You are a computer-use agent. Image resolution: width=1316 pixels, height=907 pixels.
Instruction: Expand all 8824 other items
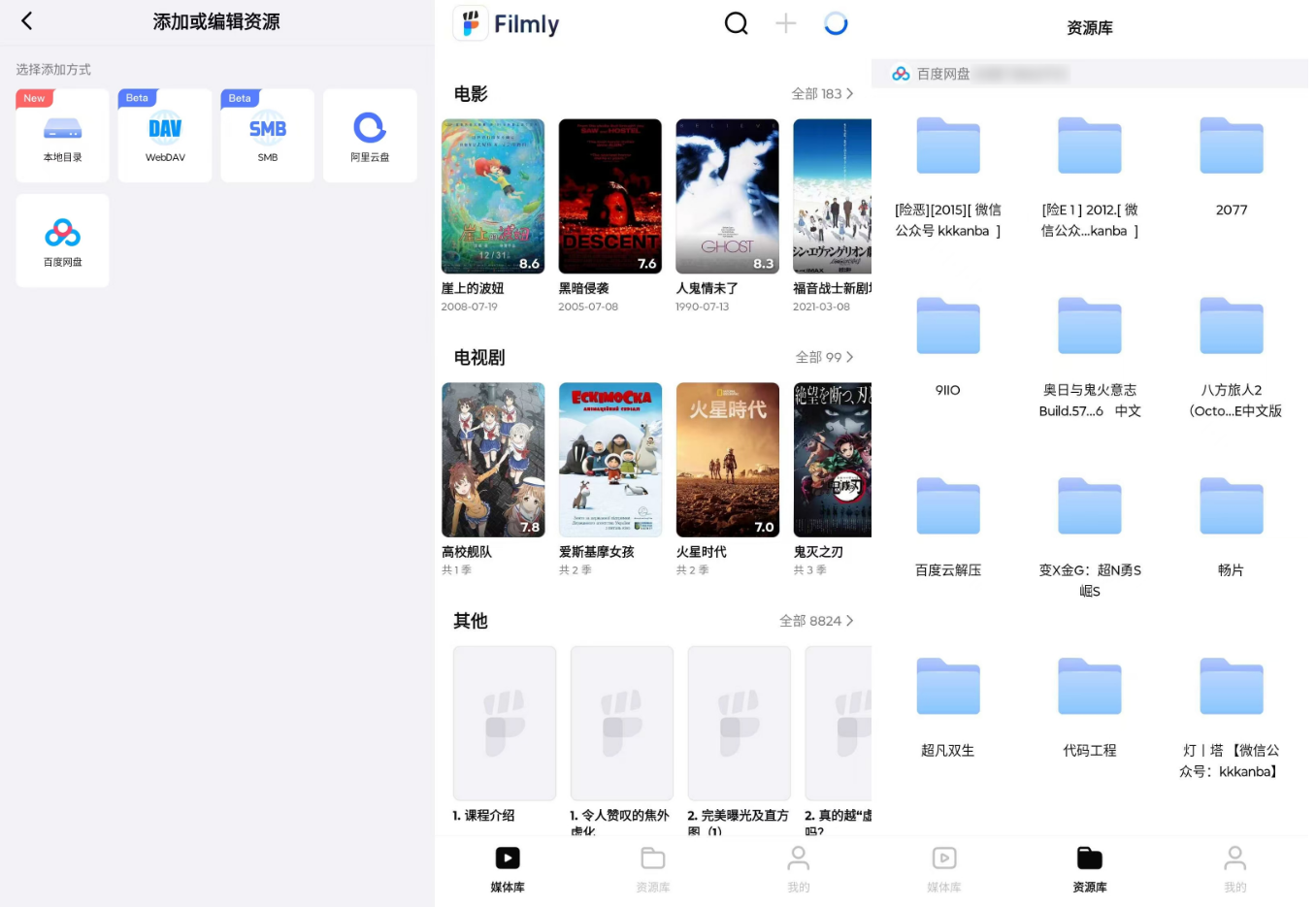[816, 621]
